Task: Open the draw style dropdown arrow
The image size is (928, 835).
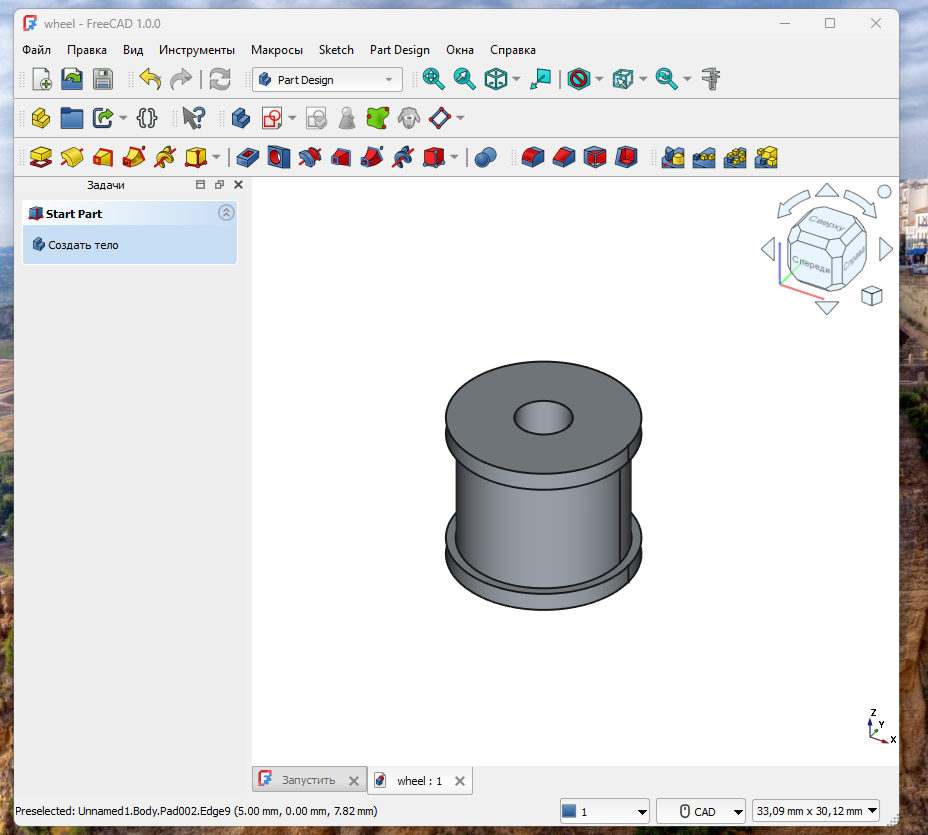Action: (597, 79)
